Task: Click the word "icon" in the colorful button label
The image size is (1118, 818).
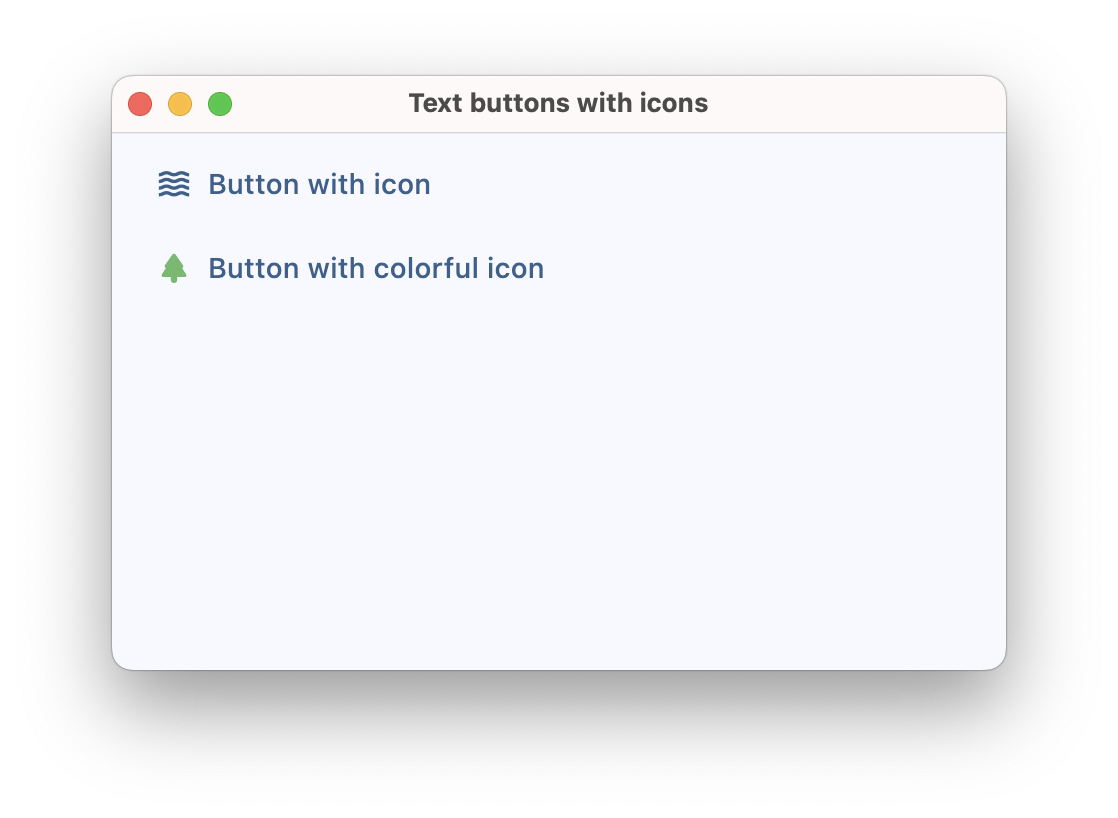Action: (516, 269)
